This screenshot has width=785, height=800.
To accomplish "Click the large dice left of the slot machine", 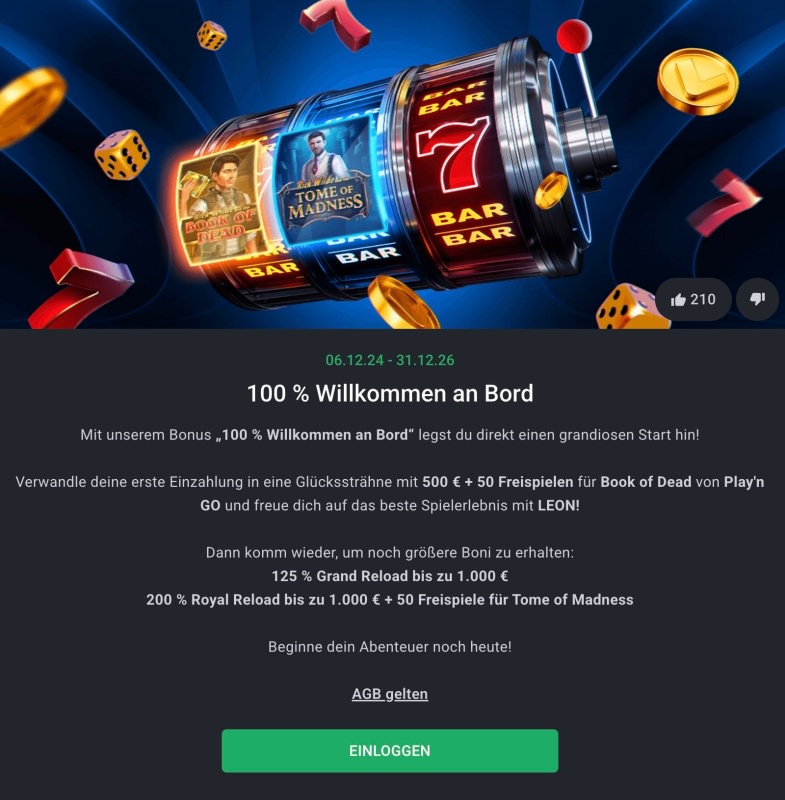I will pos(122,155).
